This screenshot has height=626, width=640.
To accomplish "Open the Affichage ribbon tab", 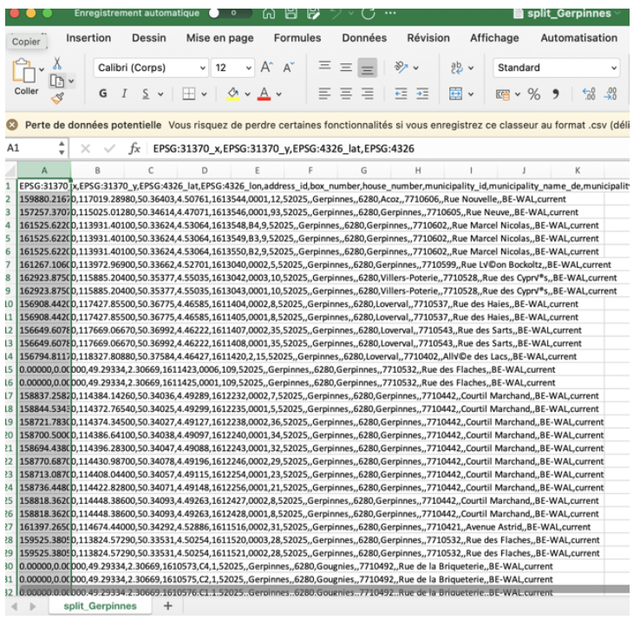I will (x=494, y=38).
